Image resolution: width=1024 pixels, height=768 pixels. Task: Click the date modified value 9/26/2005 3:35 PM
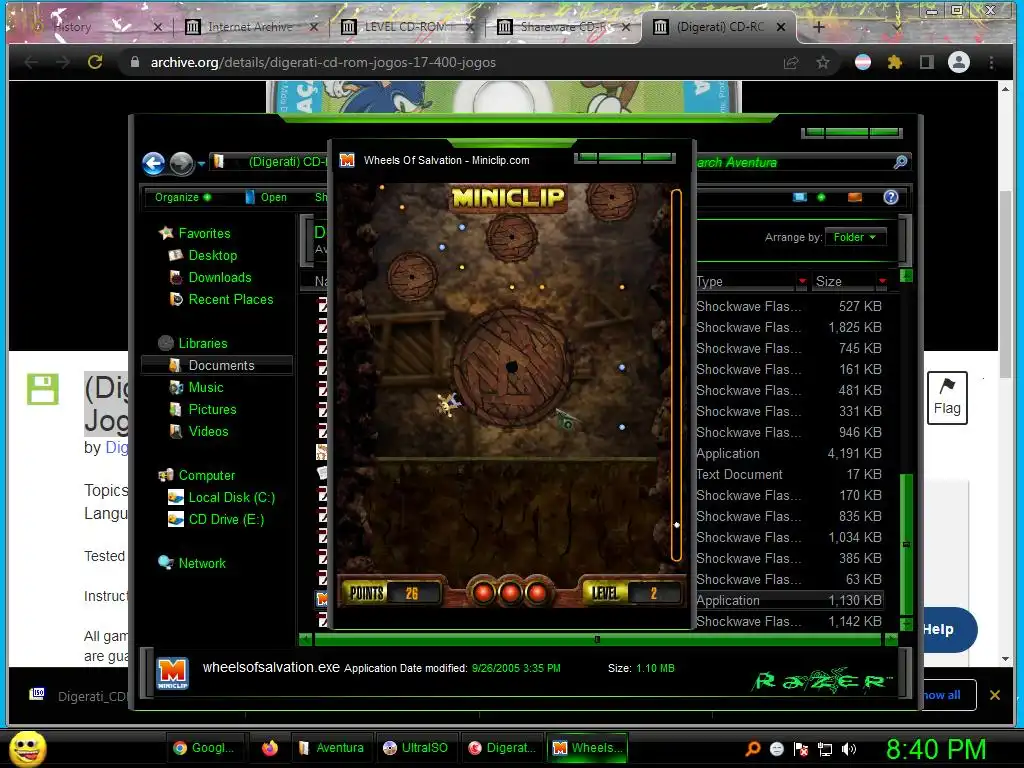[516, 668]
